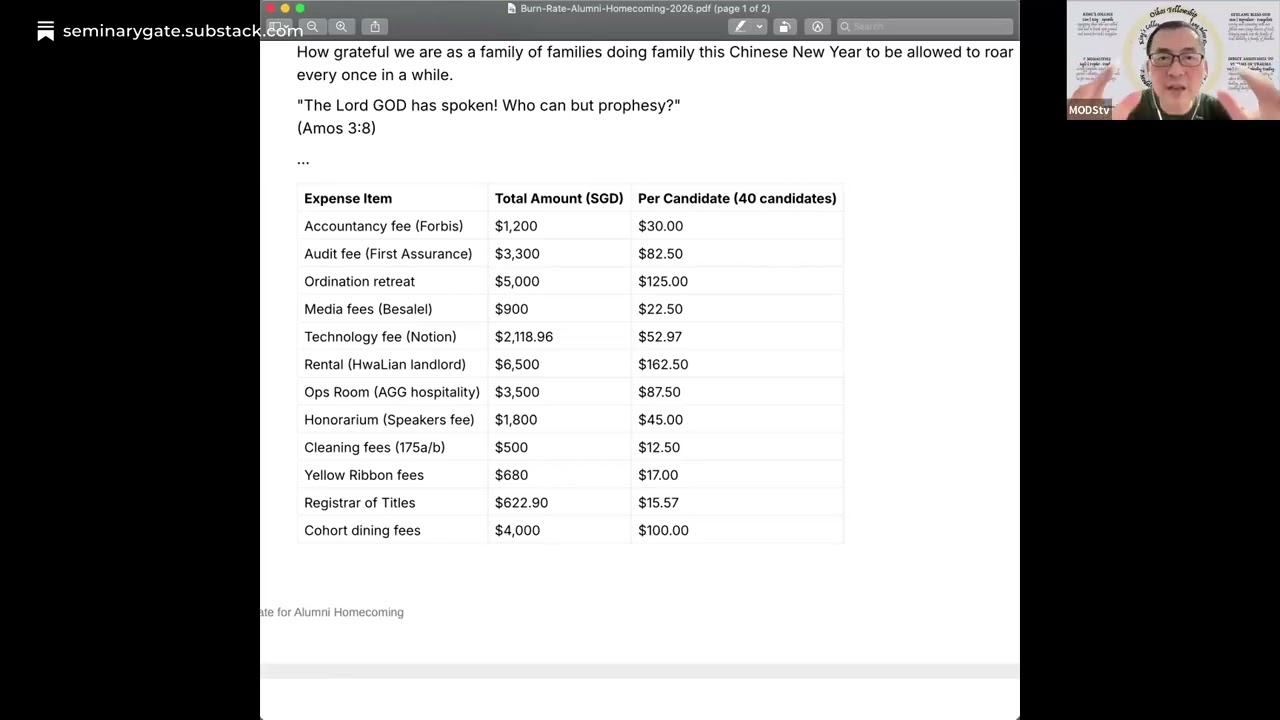Click the PDF document icon in title bar
The width and height of the screenshot is (1280, 720).
coord(512,8)
